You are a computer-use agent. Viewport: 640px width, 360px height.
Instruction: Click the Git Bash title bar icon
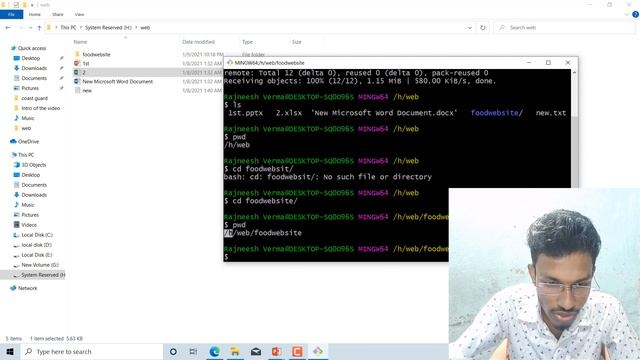click(230, 63)
